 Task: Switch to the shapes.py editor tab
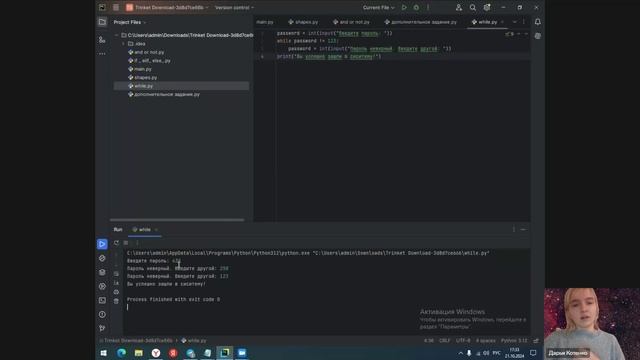[303, 22]
